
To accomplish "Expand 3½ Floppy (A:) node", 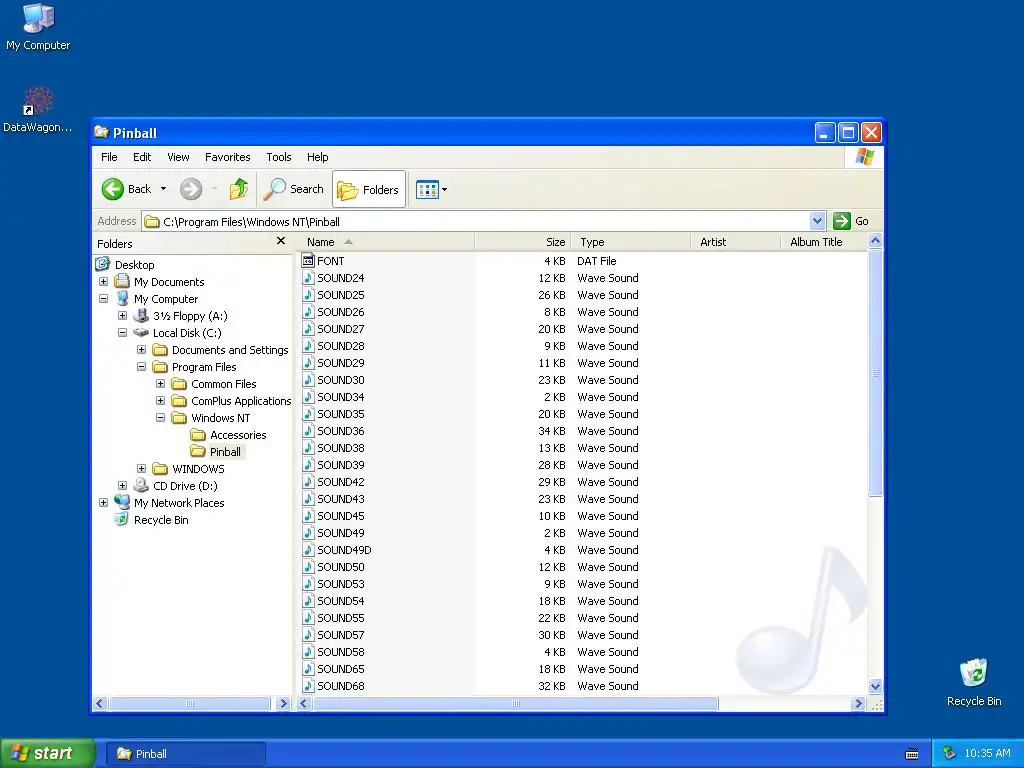I will (122, 315).
